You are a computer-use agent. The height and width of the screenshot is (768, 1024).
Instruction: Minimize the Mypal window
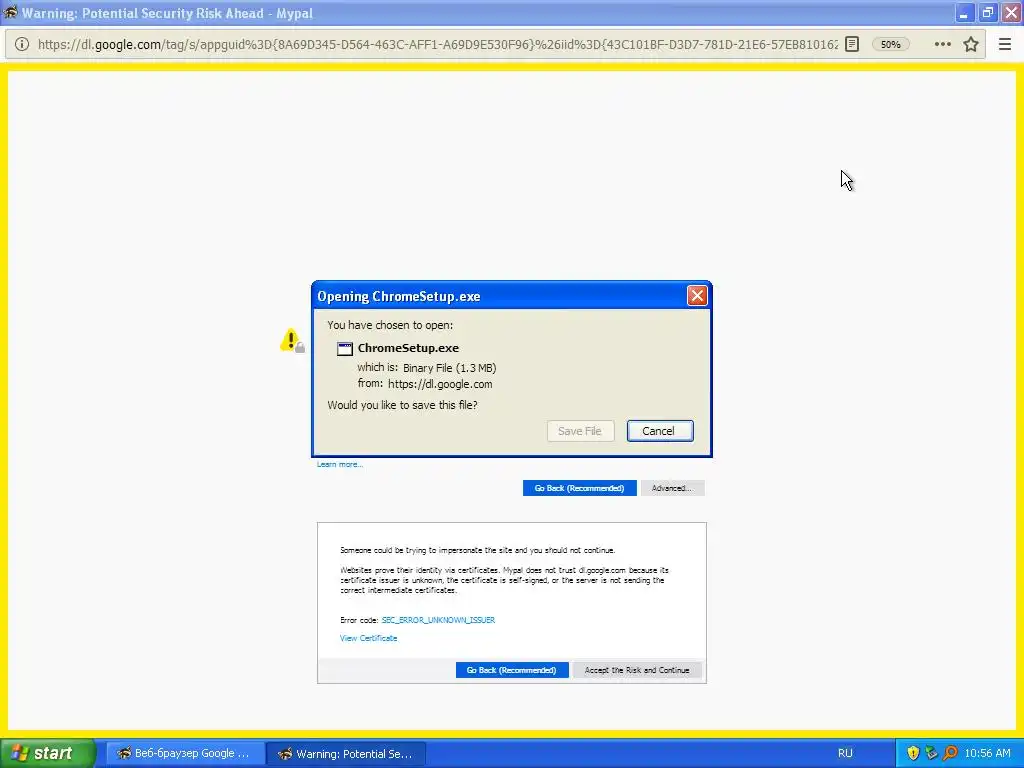click(964, 13)
